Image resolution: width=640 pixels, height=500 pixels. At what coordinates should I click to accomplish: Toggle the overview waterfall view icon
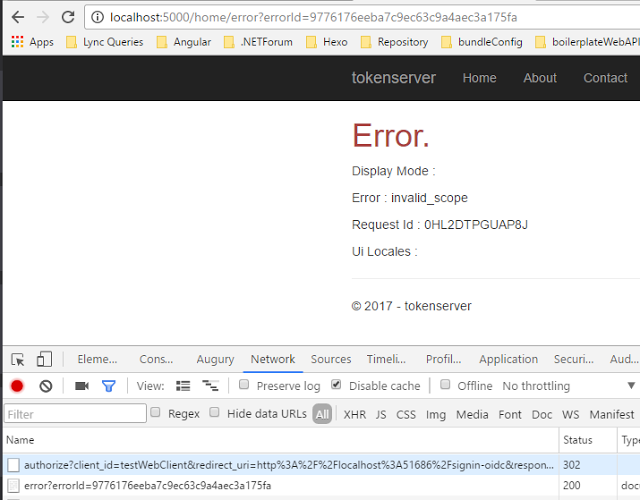pos(210,386)
